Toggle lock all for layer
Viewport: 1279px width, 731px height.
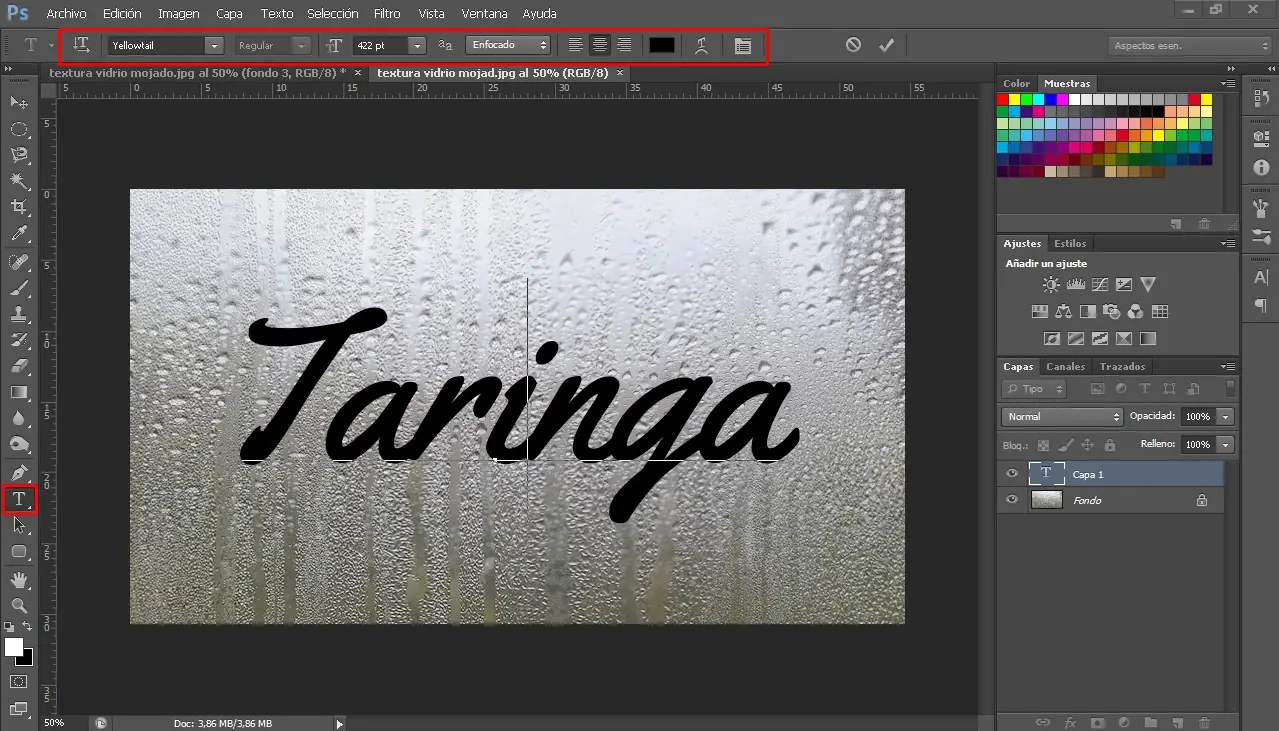pos(1109,445)
